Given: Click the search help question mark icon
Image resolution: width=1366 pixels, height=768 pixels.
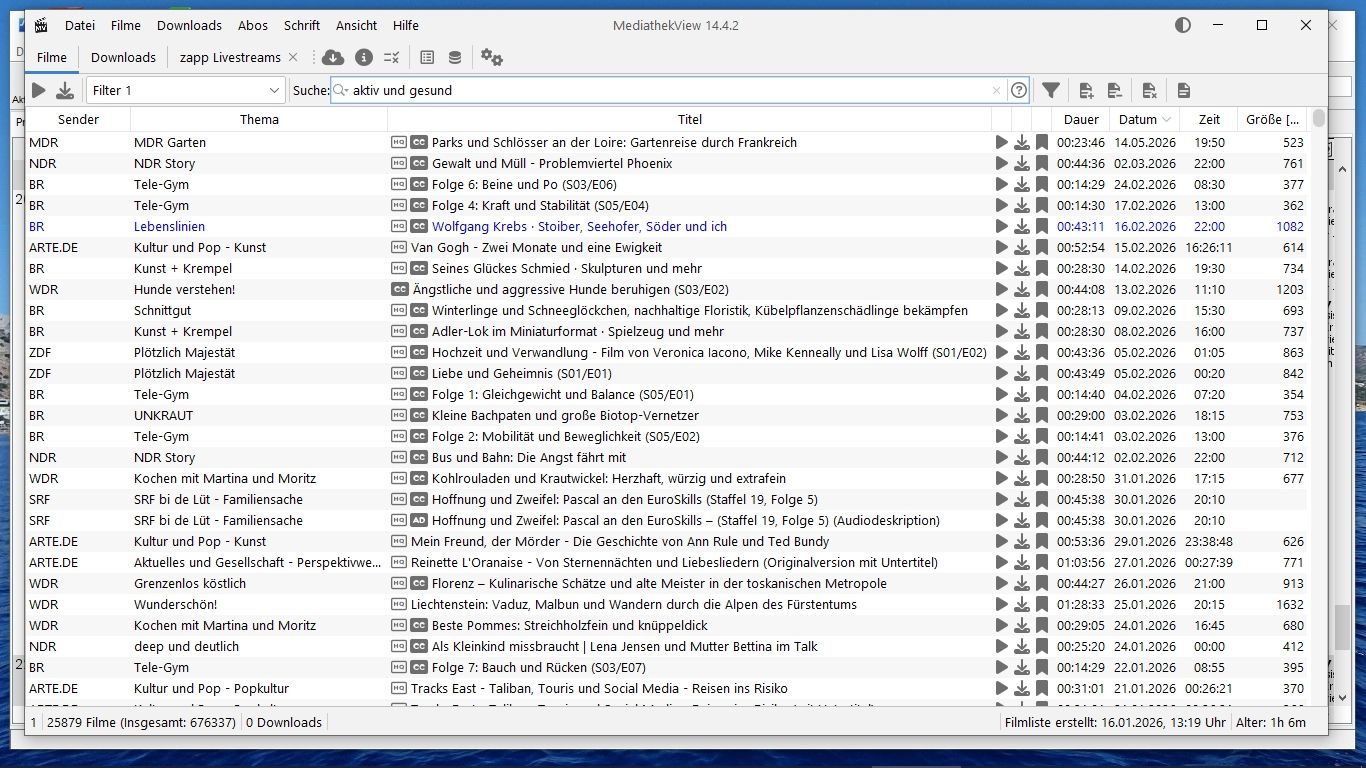Looking at the screenshot, I should [1019, 90].
